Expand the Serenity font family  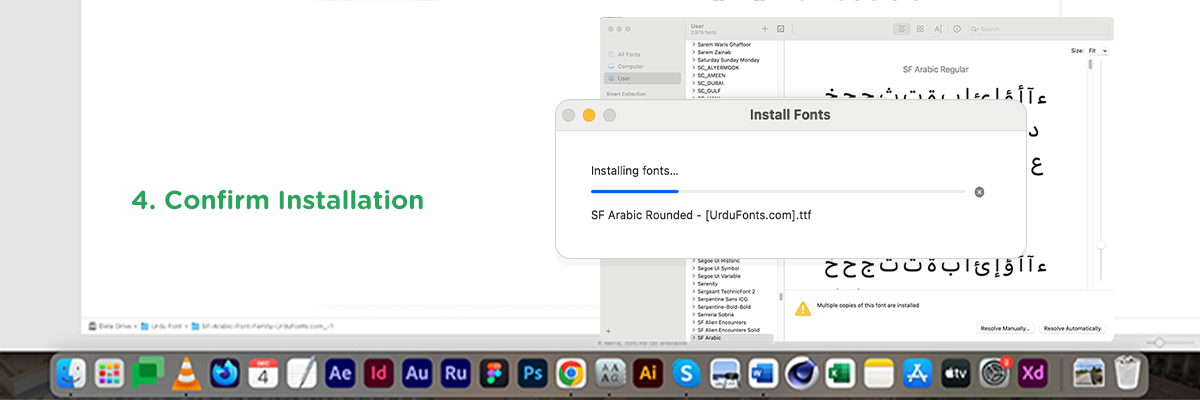[693, 283]
